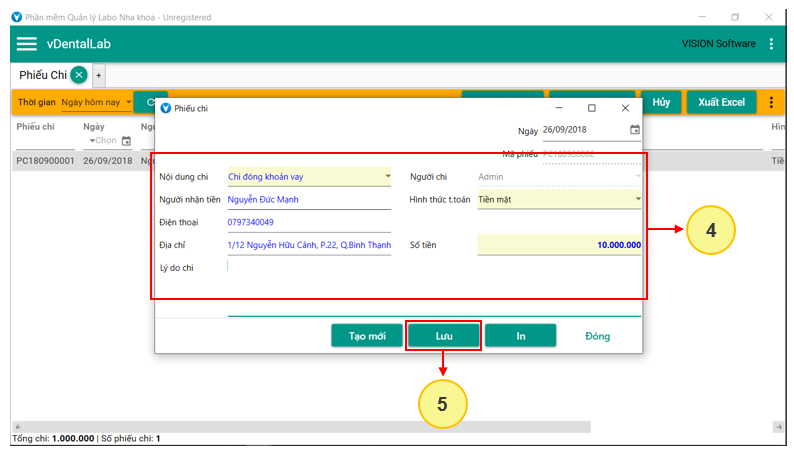Image resolution: width=794 pixels, height=452 pixels.
Task: Click the In print button
Action: click(520, 336)
